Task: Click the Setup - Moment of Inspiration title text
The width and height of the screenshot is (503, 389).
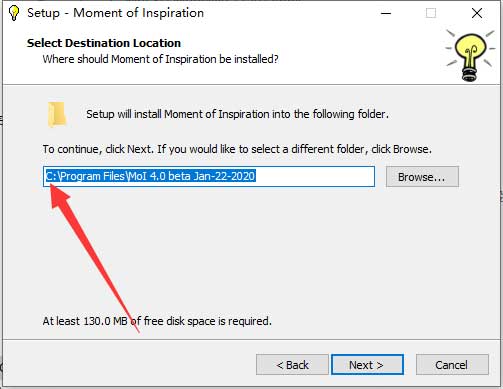Action: pyautogui.click(x=115, y=13)
